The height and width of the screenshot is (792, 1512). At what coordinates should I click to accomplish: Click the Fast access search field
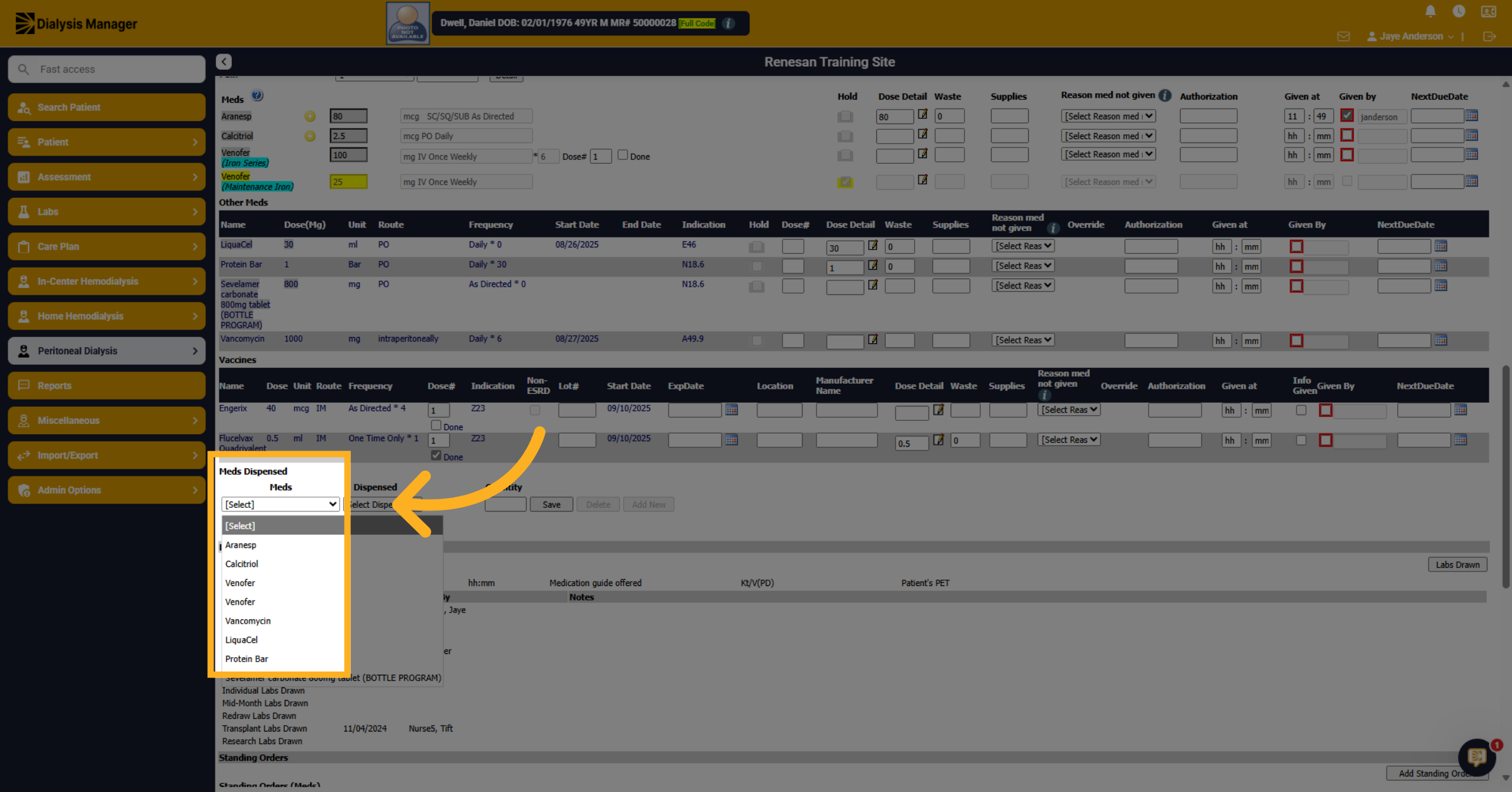coord(106,69)
